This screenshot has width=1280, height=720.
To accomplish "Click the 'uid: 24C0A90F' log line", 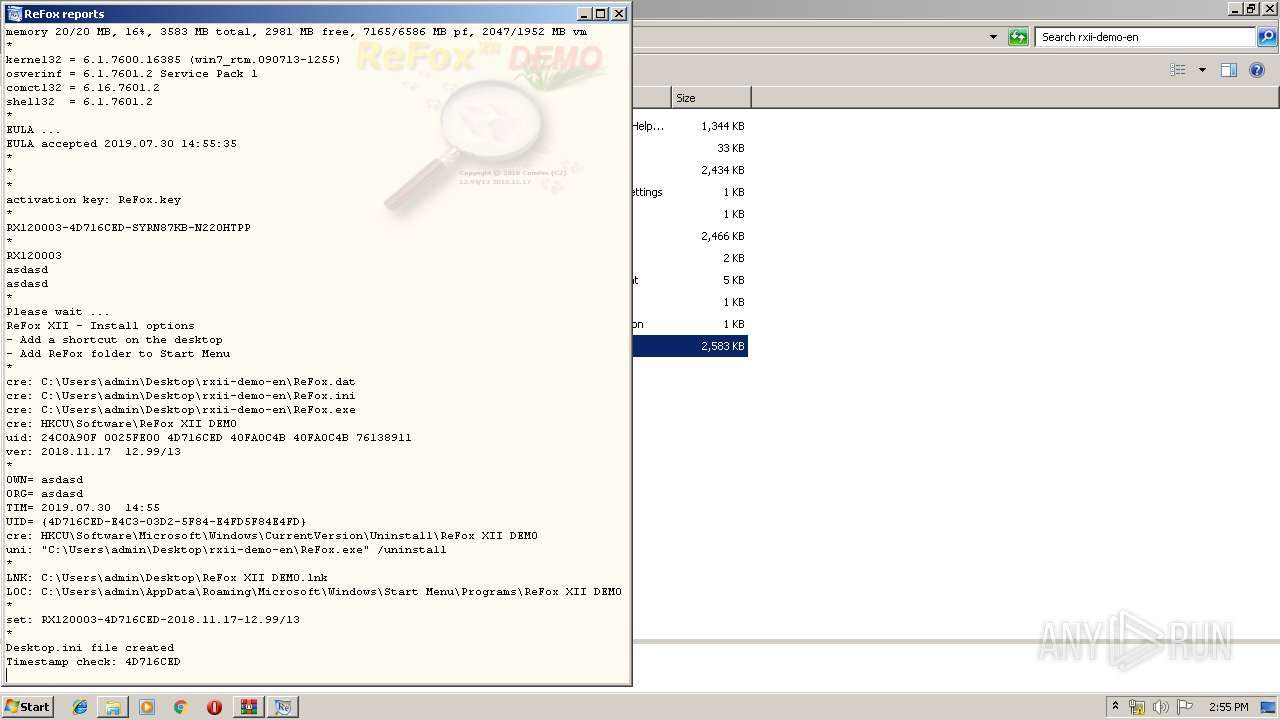I will click(209, 438).
